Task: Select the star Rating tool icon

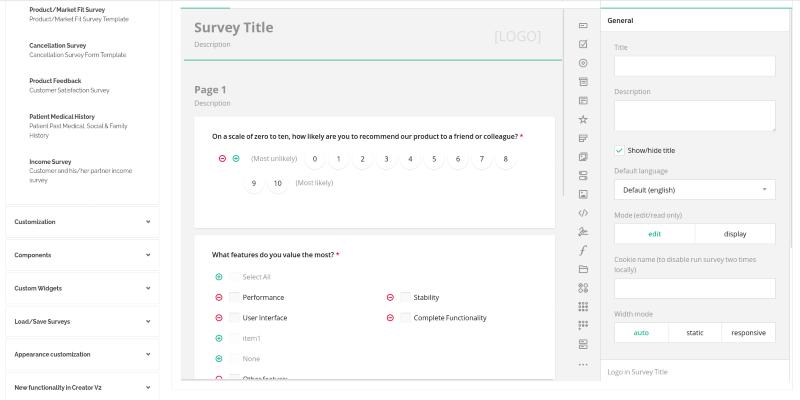Action: (x=583, y=119)
